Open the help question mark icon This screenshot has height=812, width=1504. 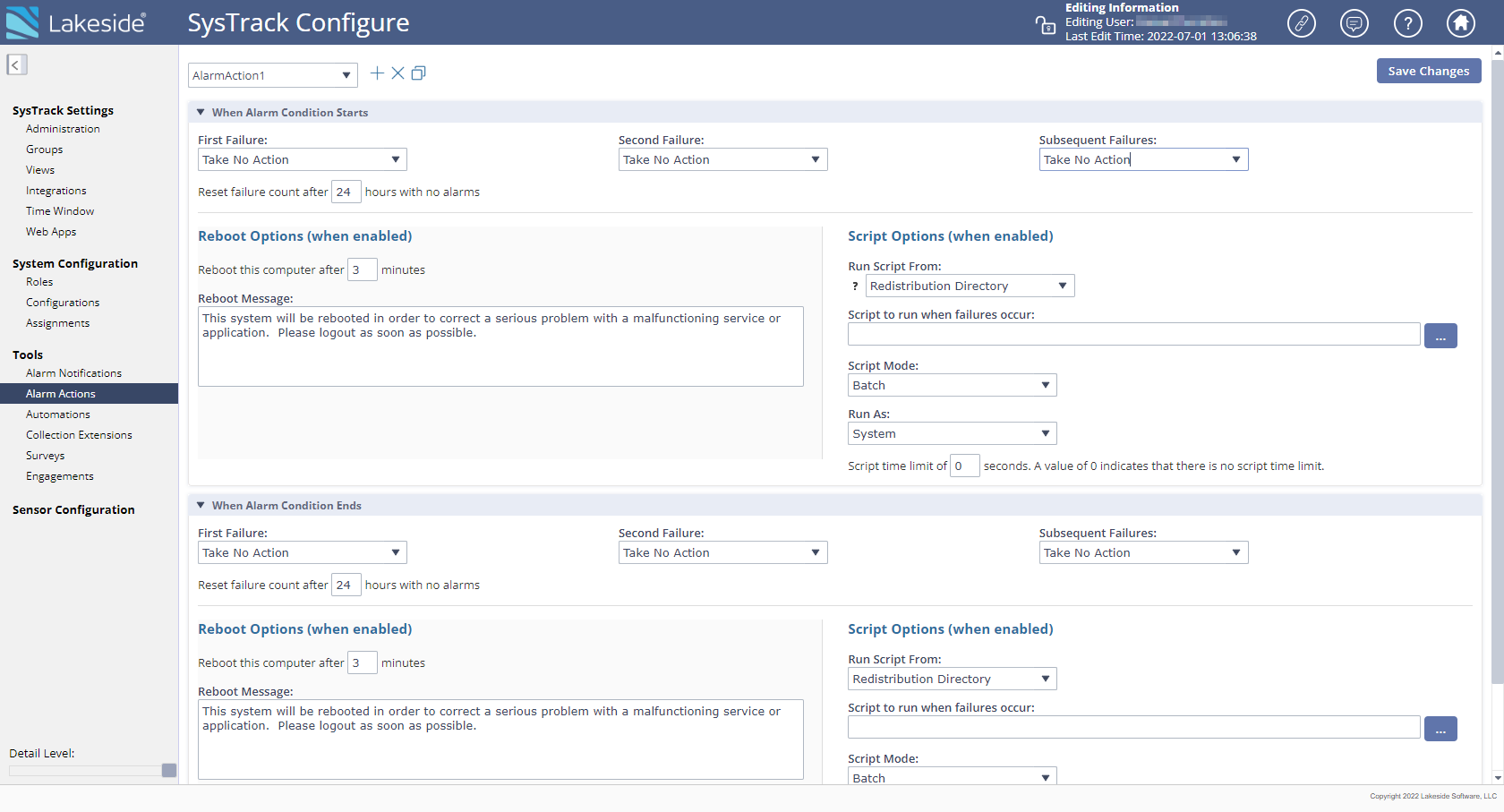tap(1407, 23)
